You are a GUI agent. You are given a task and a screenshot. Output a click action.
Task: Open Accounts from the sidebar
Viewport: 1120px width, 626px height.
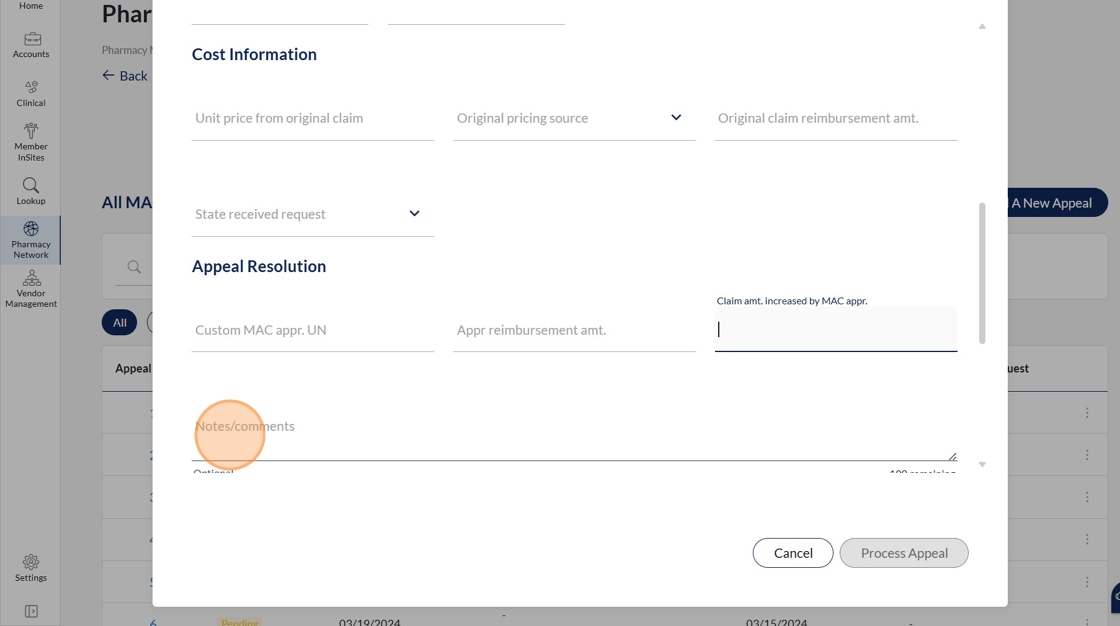click(x=31, y=44)
